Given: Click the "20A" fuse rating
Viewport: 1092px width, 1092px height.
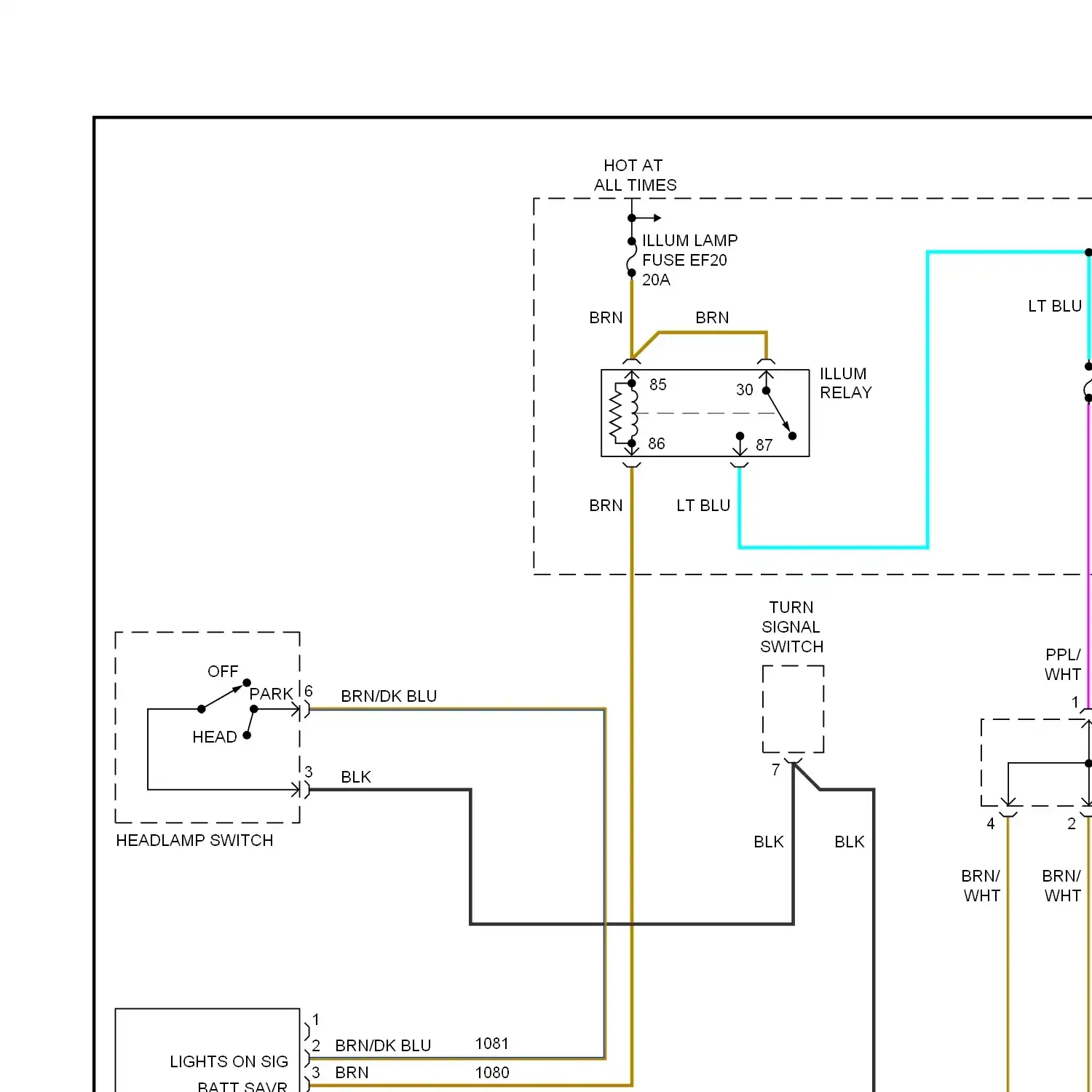Looking at the screenshot, I should [x=656, y=280].
